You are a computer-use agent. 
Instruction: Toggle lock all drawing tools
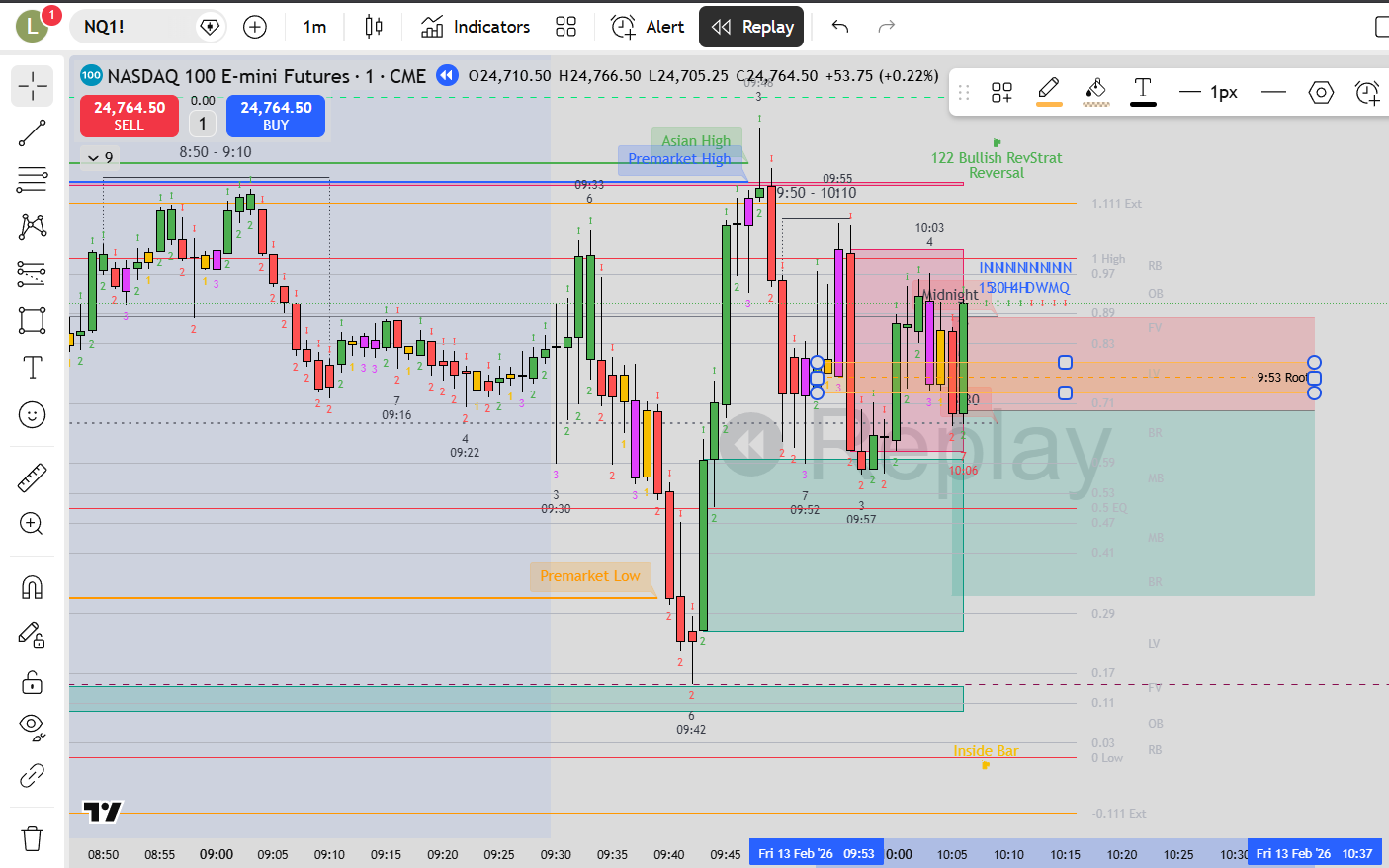[32, 682]
